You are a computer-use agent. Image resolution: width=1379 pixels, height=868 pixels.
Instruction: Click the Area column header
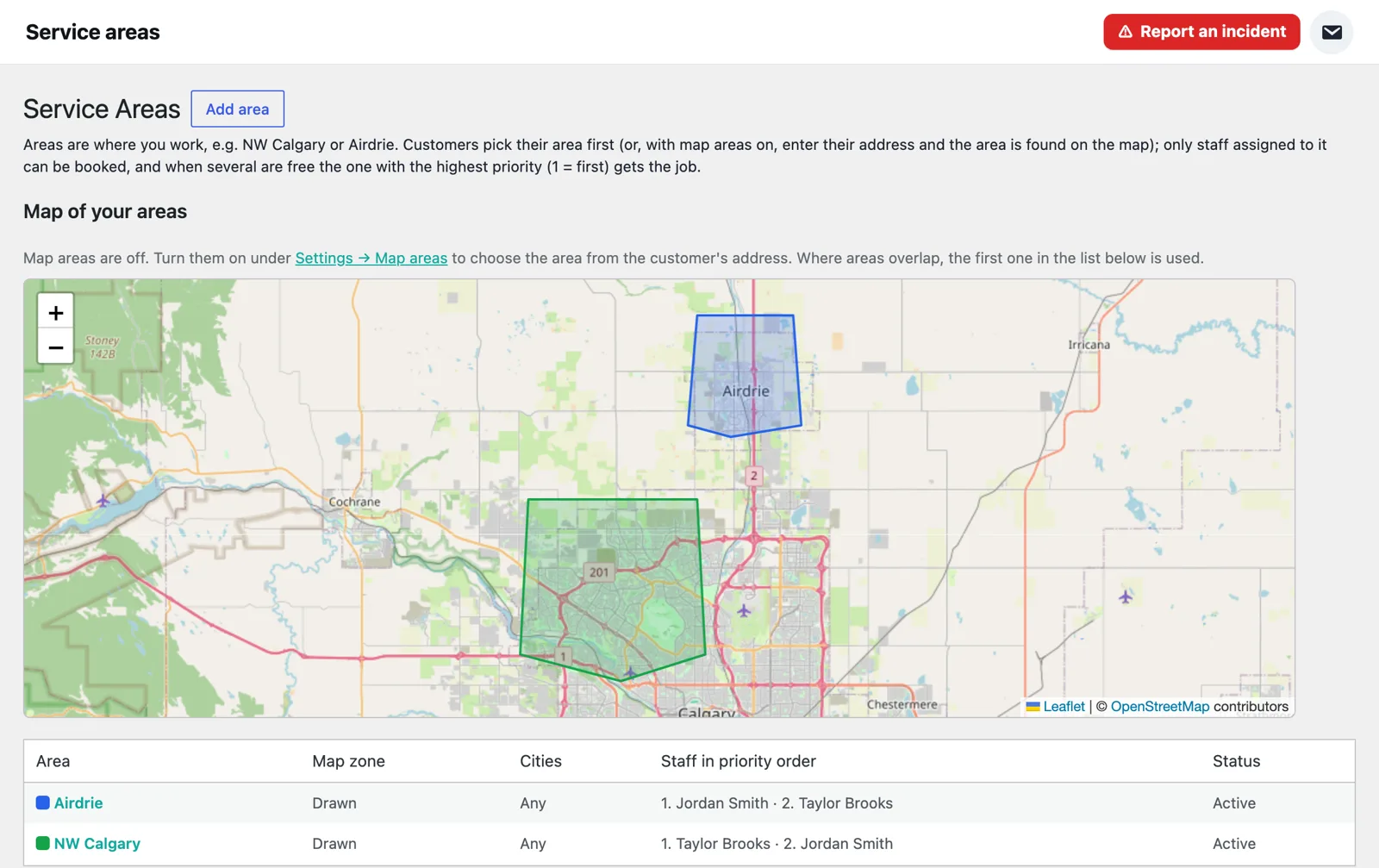(x=53, y=761)
